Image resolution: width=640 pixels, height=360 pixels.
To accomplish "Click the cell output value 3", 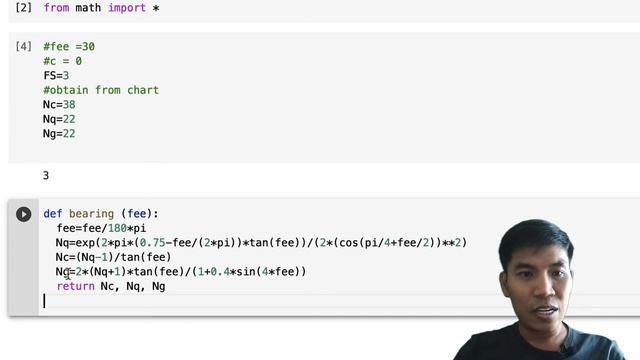I will tap(46, 176).
